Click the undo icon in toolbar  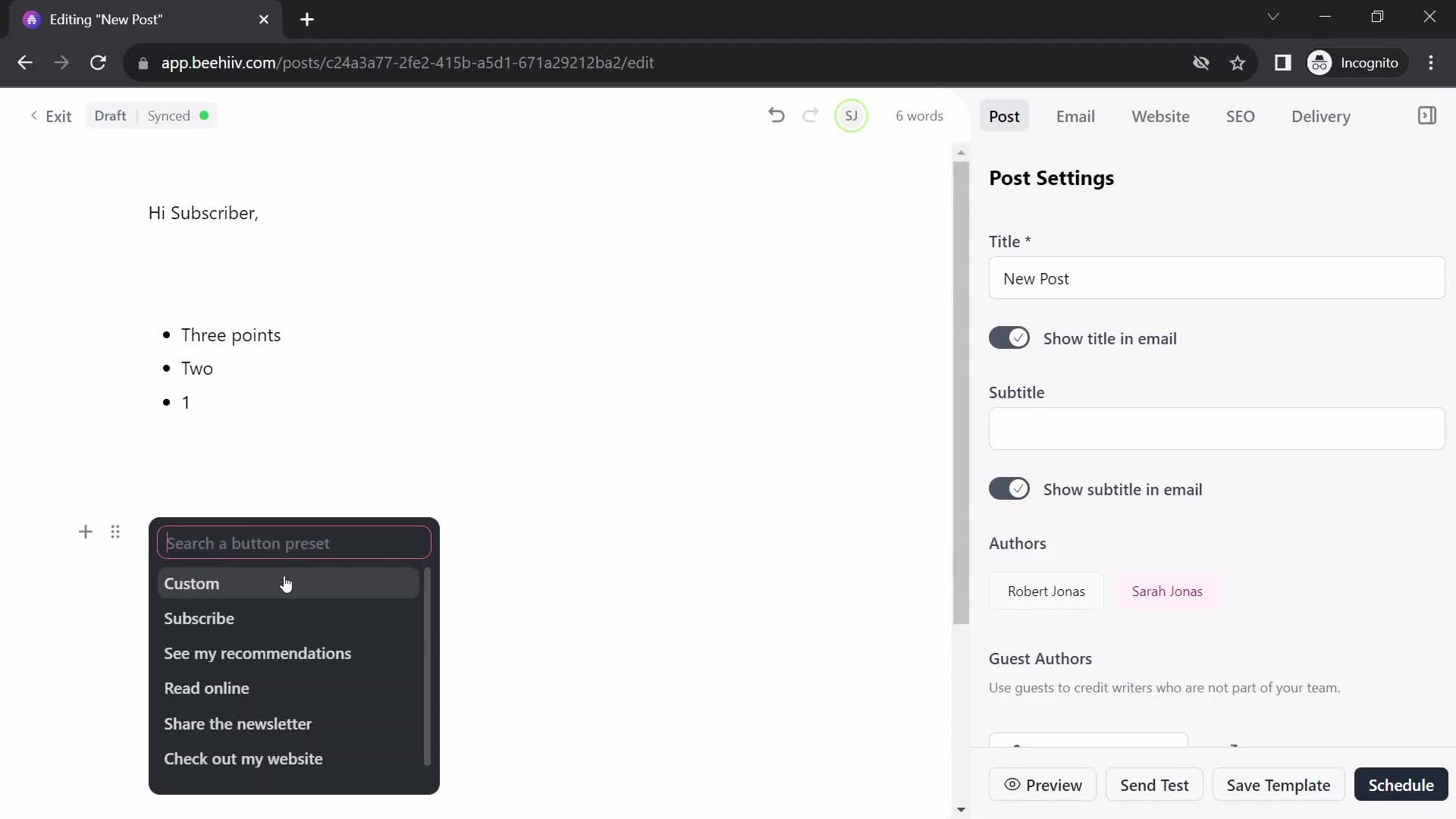[x=778, y=116]
